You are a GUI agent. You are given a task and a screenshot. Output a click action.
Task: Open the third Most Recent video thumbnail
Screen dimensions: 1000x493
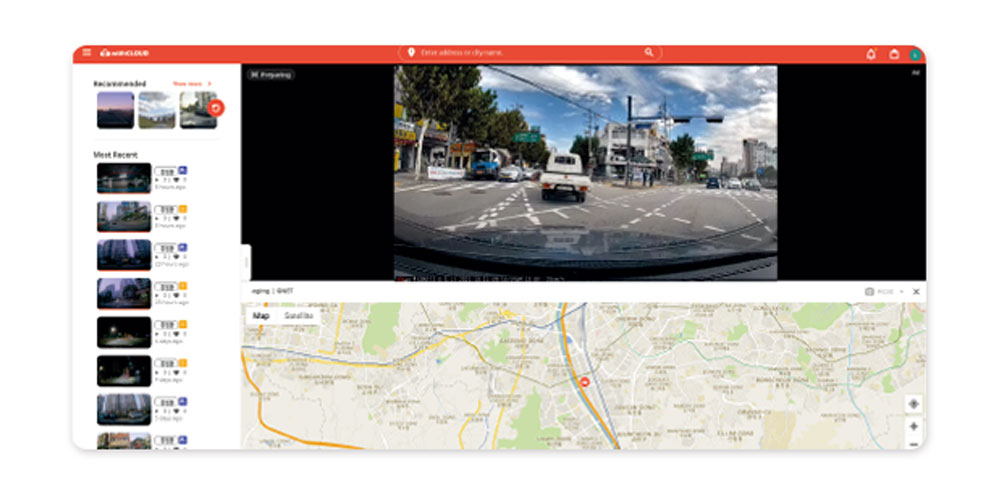tap(124, 255)
